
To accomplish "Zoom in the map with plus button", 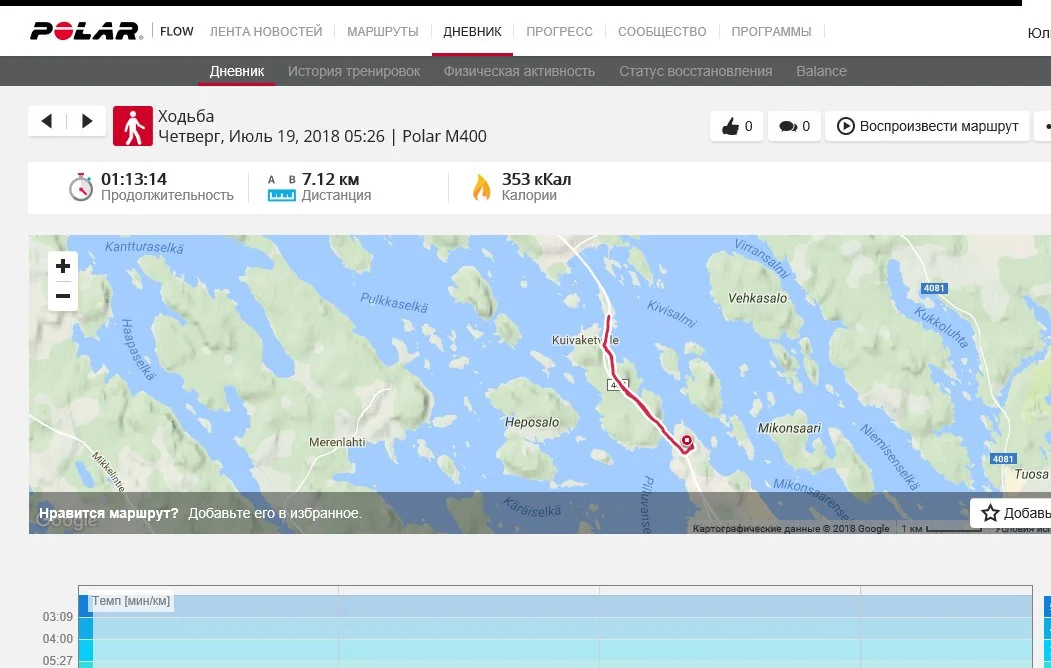I will [x=63, y=266].
